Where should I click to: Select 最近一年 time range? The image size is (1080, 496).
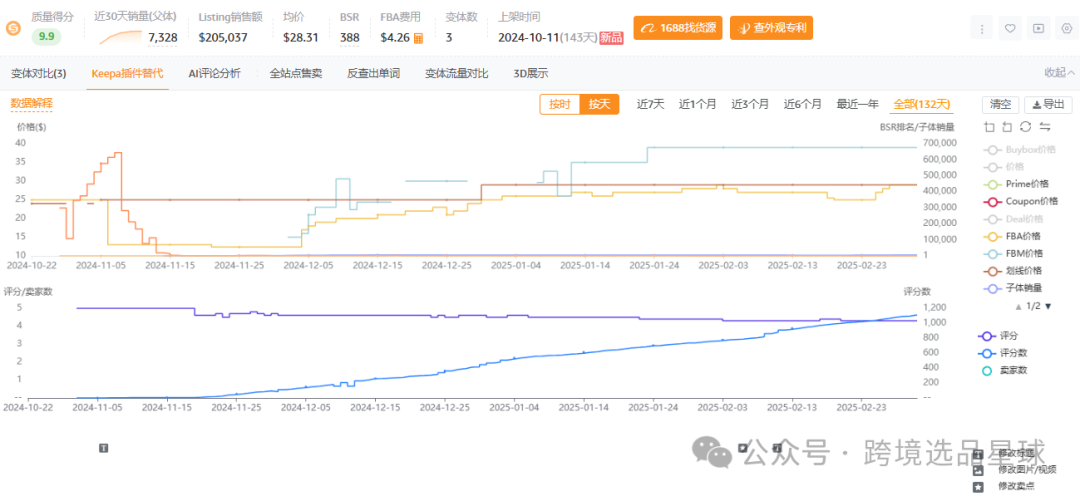tap(858, 105)
